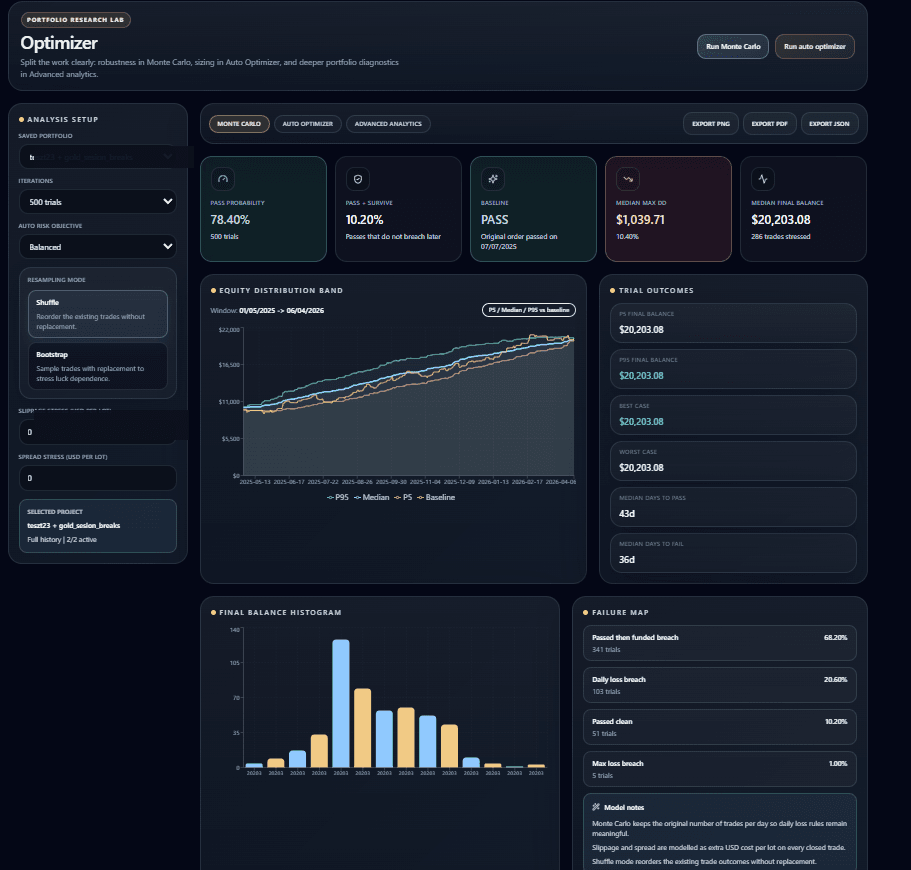Screen dimensions: 911x870
Task: Open the Saved Portfolio dropdown
Action: [x=98, y=157]
